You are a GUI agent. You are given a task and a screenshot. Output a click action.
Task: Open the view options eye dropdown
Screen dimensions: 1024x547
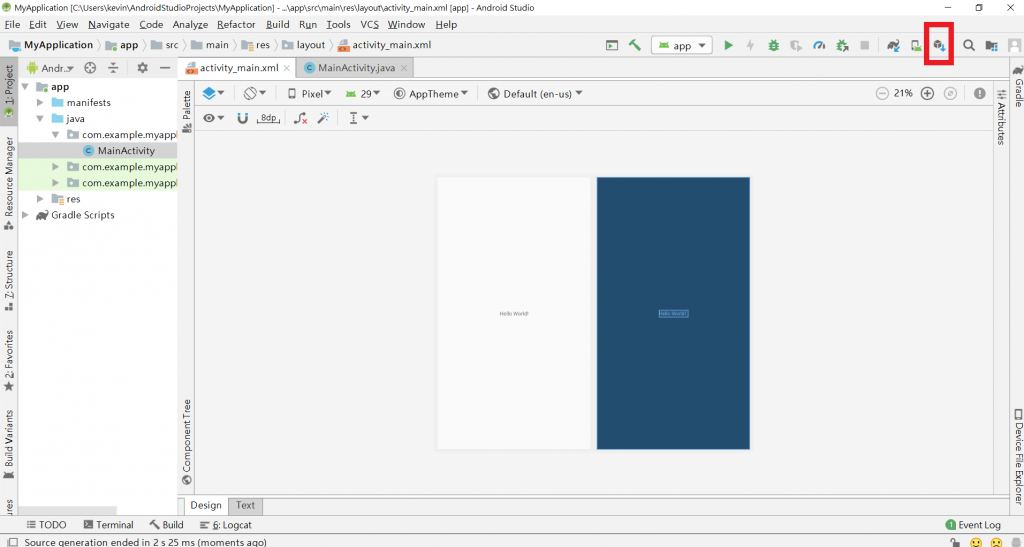coord(213,118)
